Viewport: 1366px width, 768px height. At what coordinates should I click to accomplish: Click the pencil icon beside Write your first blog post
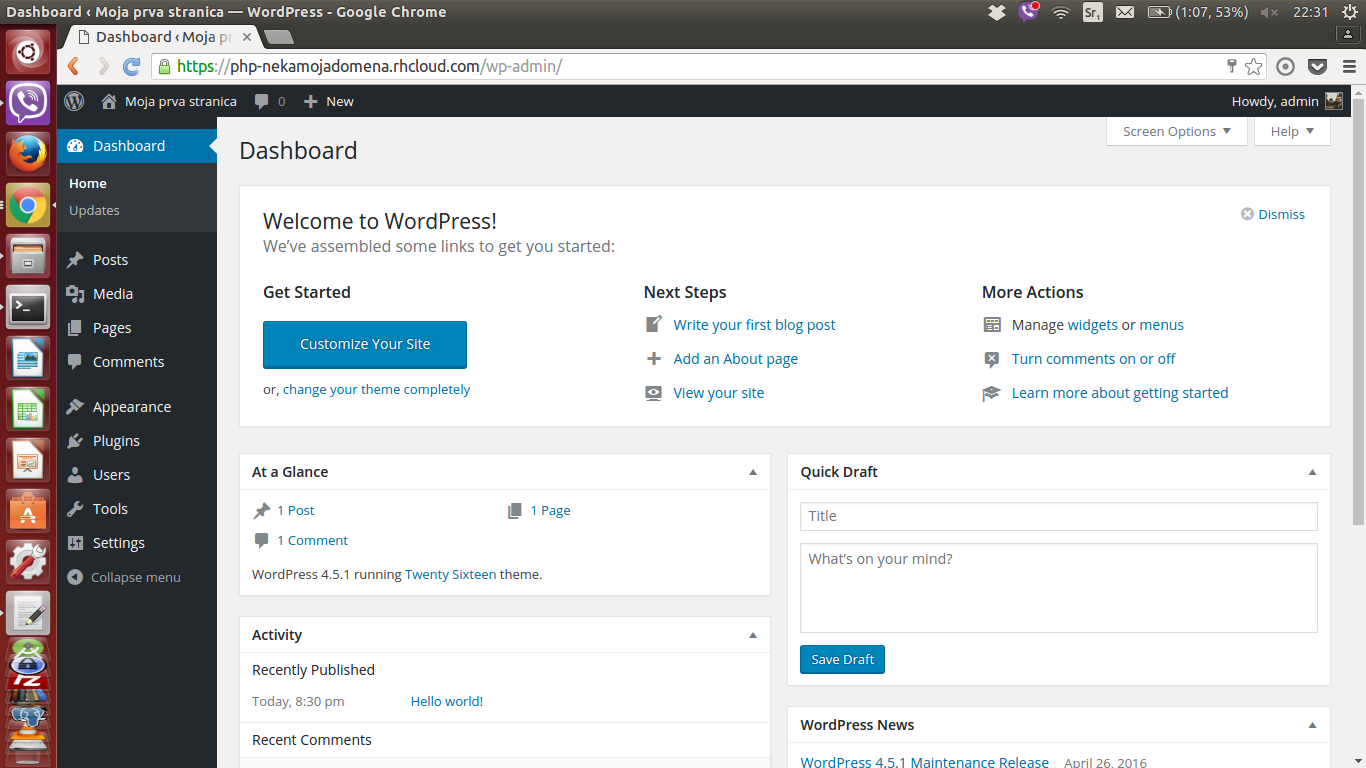[654, 325]
